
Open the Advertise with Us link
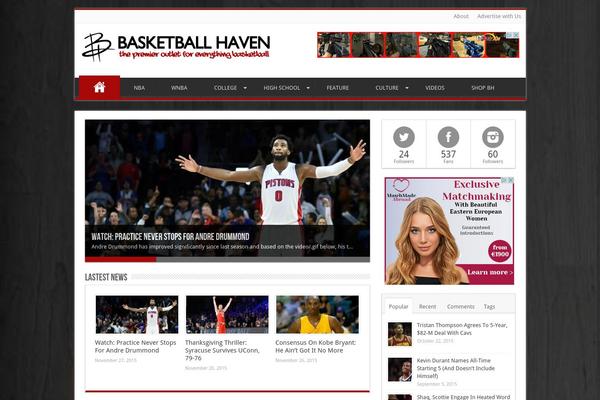click(499, 16)
